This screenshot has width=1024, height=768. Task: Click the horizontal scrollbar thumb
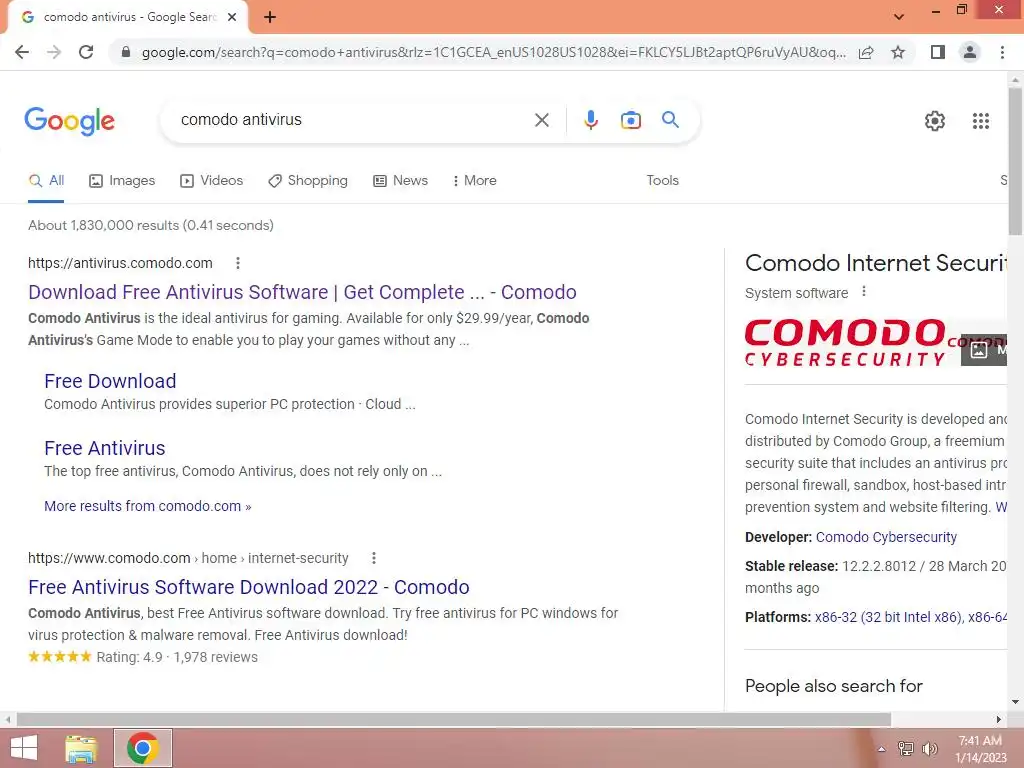tap(453, 720)
